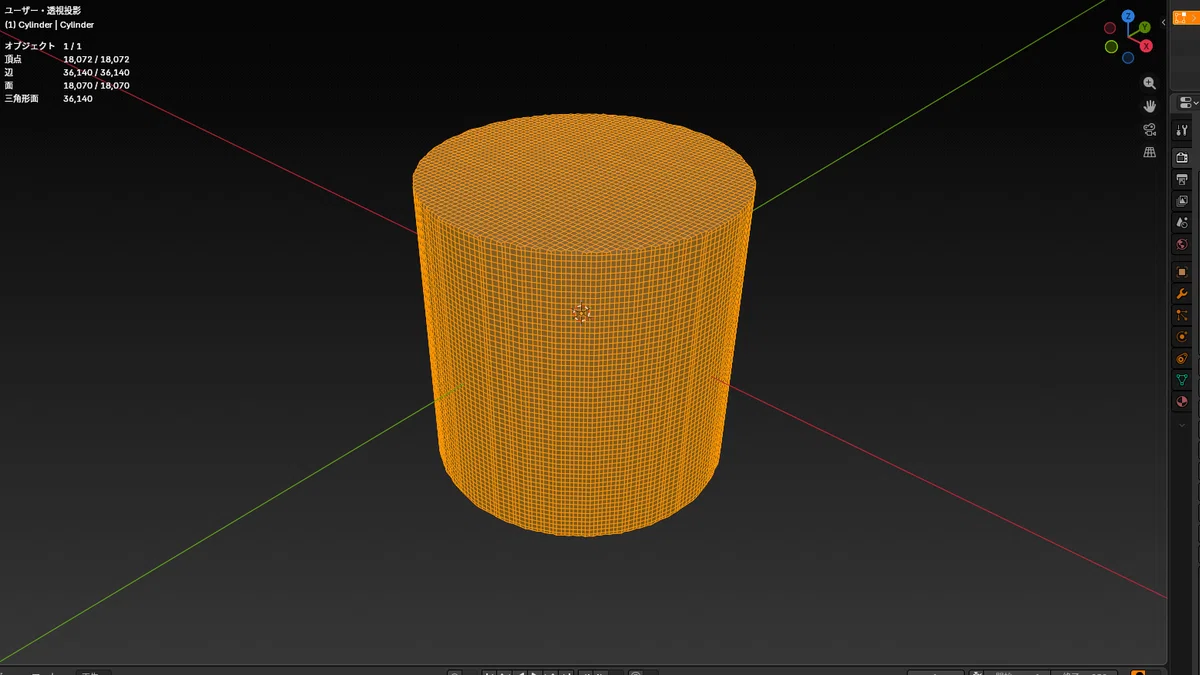Open the Object properties orange square tab

(x=1182, y=272)
